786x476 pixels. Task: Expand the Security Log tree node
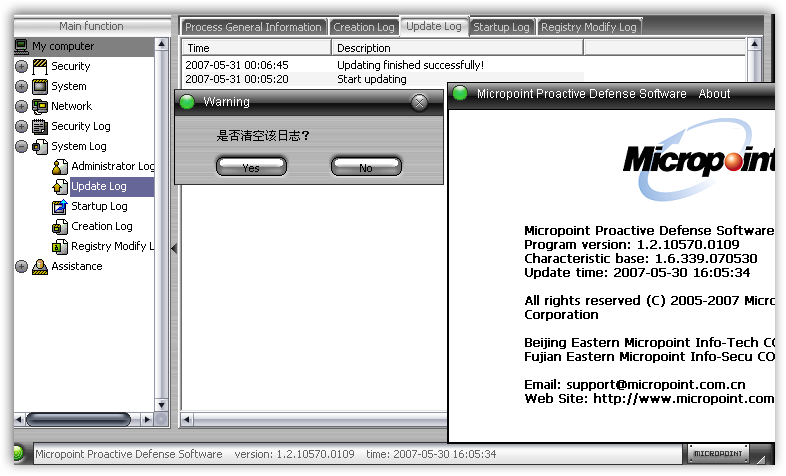point(21,126)
